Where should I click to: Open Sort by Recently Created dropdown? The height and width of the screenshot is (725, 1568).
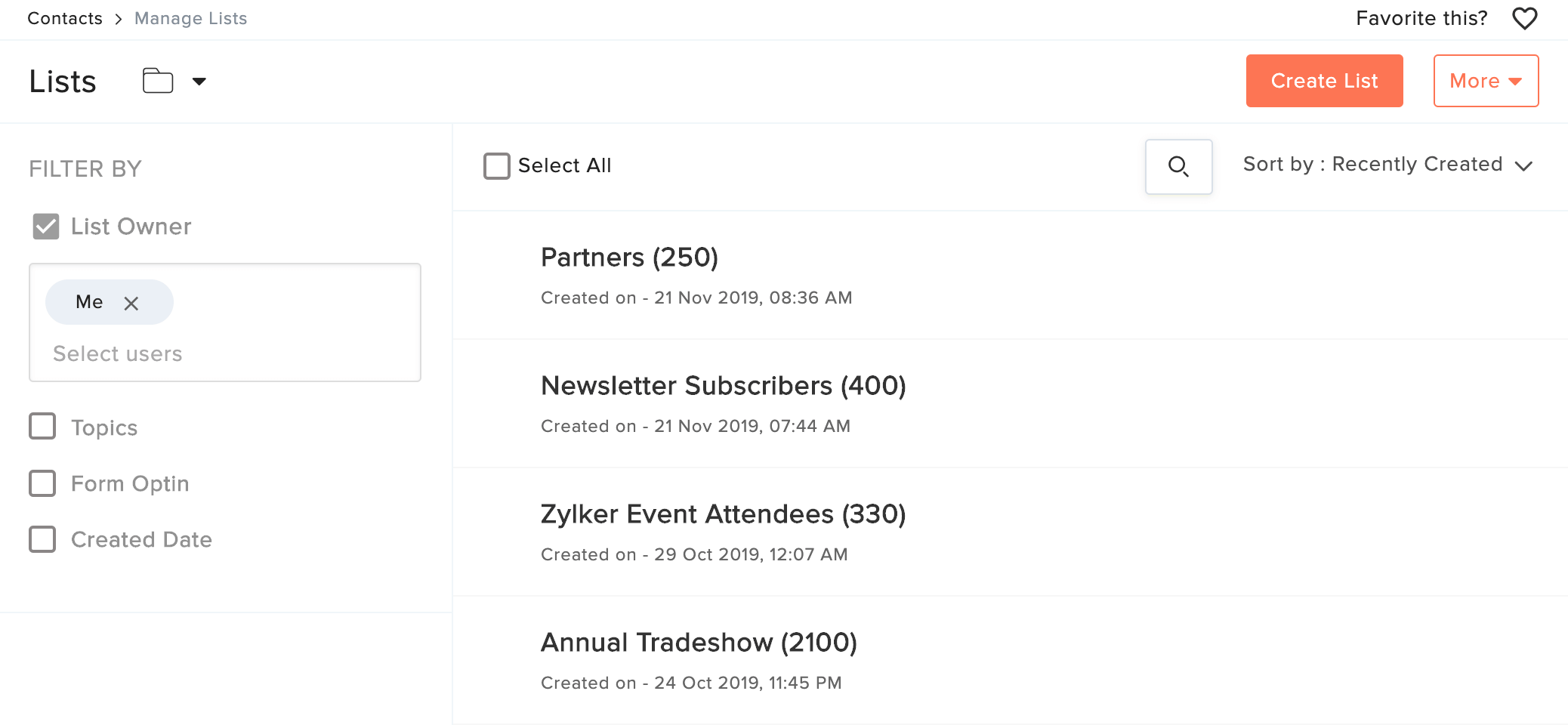(x=1387, y=165)
